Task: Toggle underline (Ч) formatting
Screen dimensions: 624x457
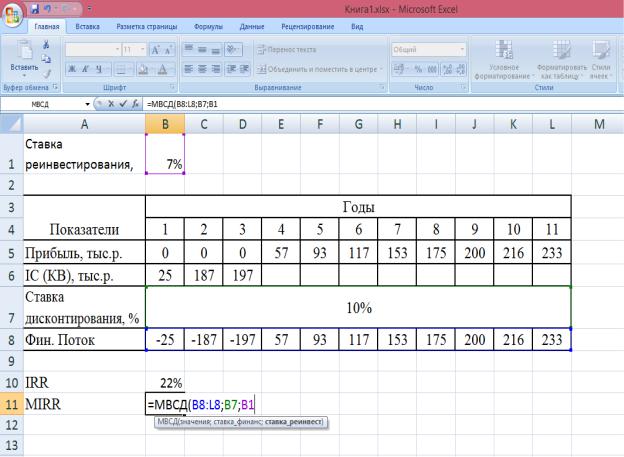Action: 99,69
